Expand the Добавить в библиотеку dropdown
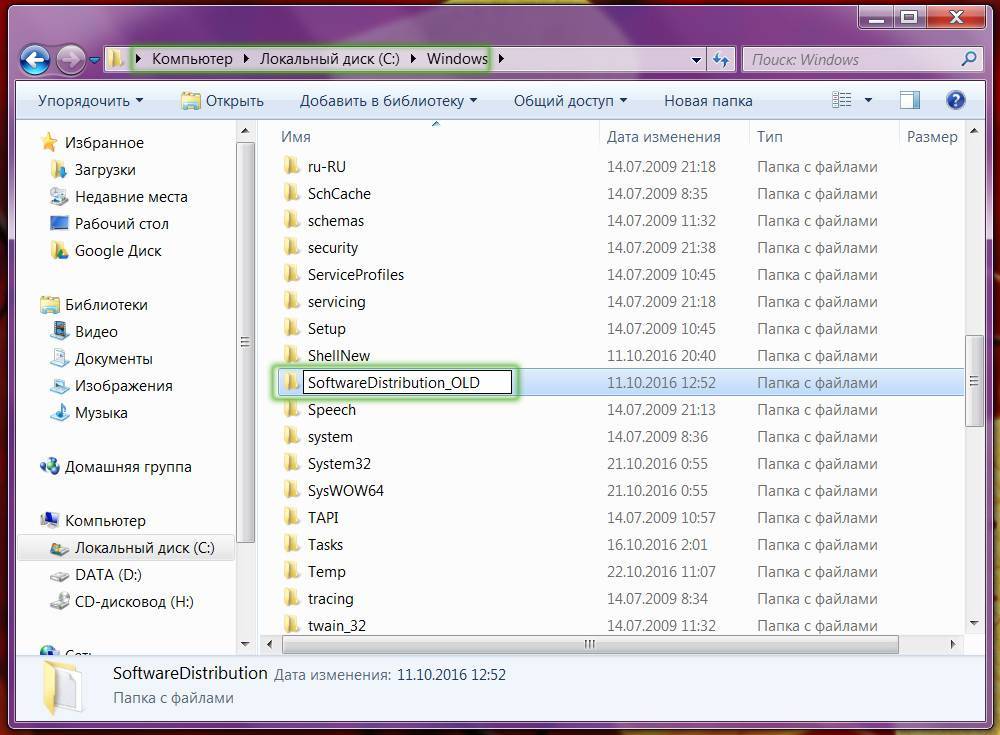The image size is (1000, 735). 388,101
